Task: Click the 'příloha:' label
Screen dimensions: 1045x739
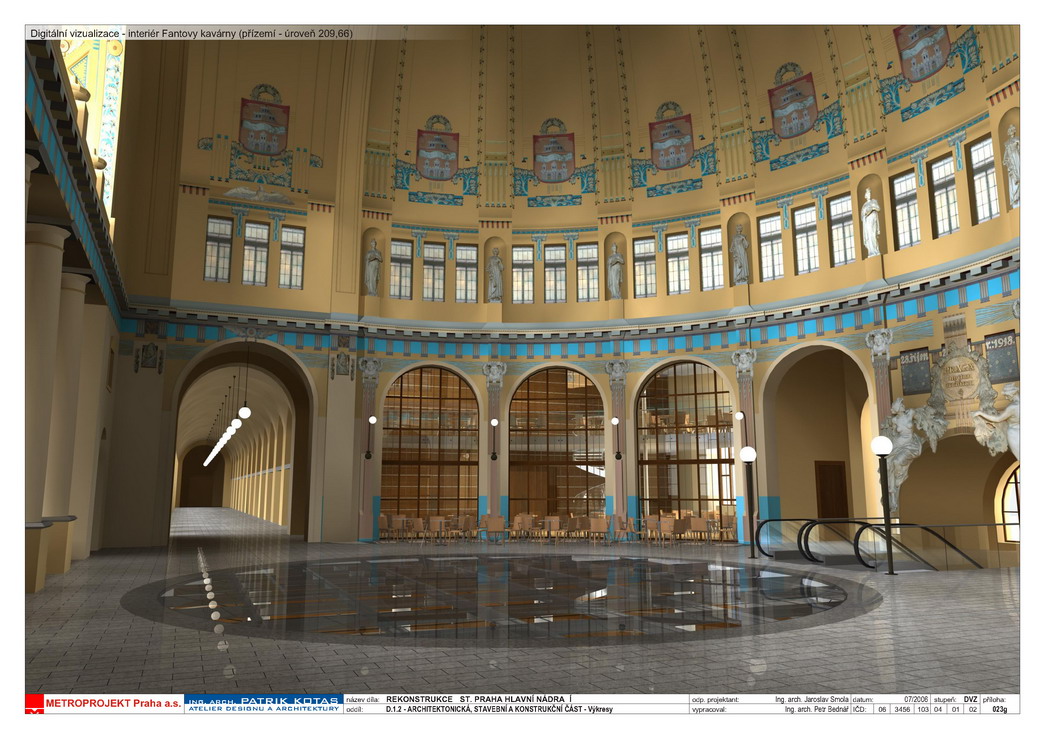Action: tap(994, 700)
